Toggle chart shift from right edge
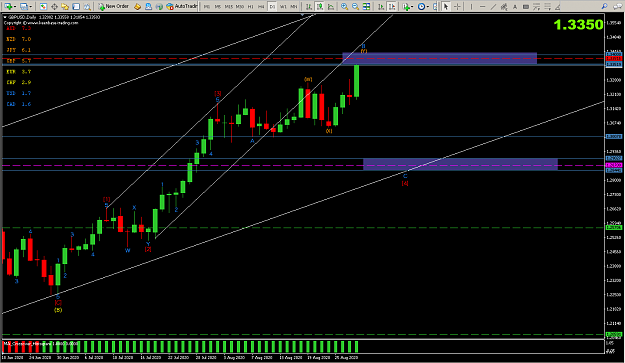Screen dimensions: 625x363 pyautogui.click(x=392, y=6)
